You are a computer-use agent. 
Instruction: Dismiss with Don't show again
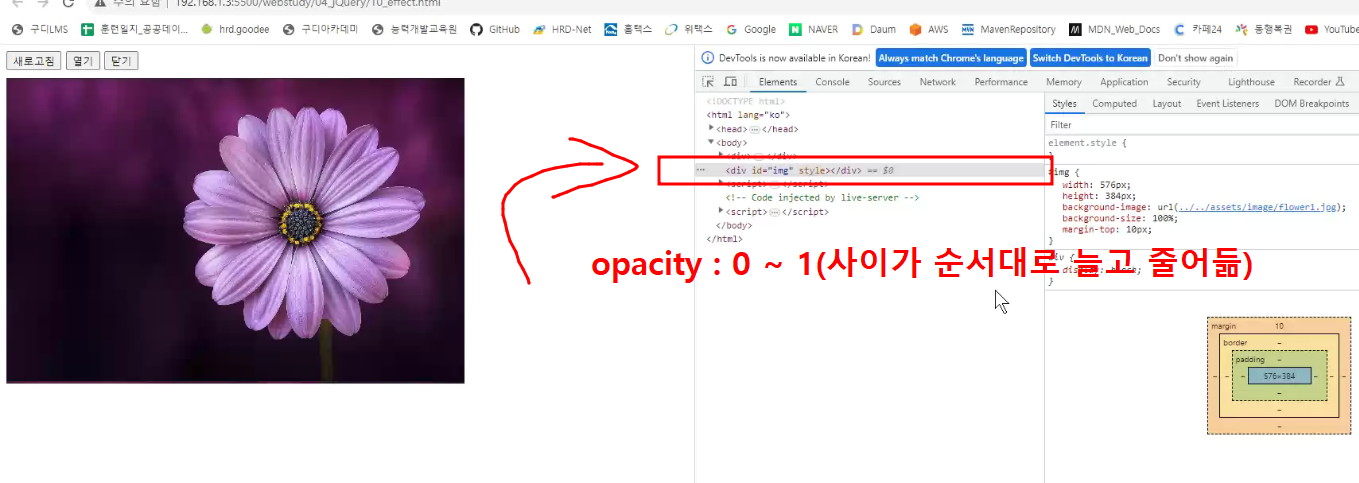point(1195,58)
